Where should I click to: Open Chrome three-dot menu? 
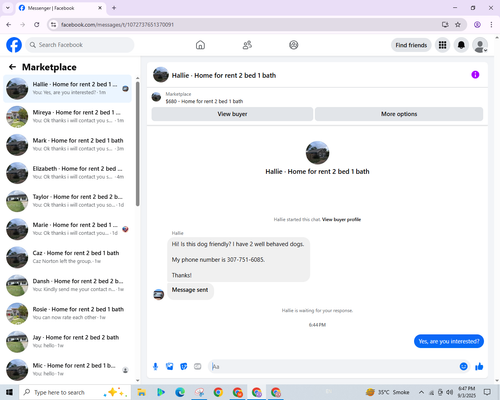491,24
